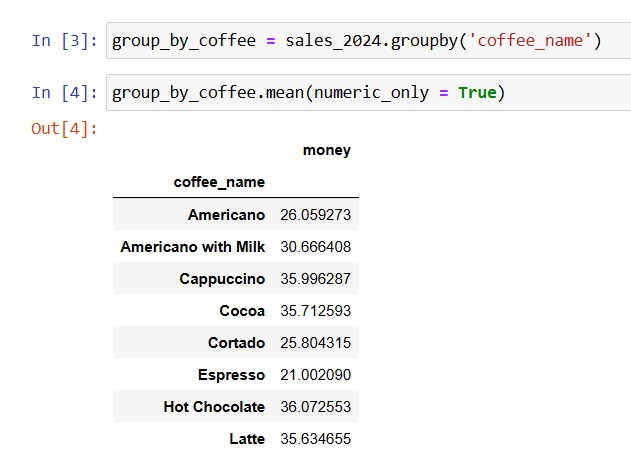The image size is (631, 463).
Task: Click the coffee_name index header
Action: pyautogui.click(x=219, y=182)
